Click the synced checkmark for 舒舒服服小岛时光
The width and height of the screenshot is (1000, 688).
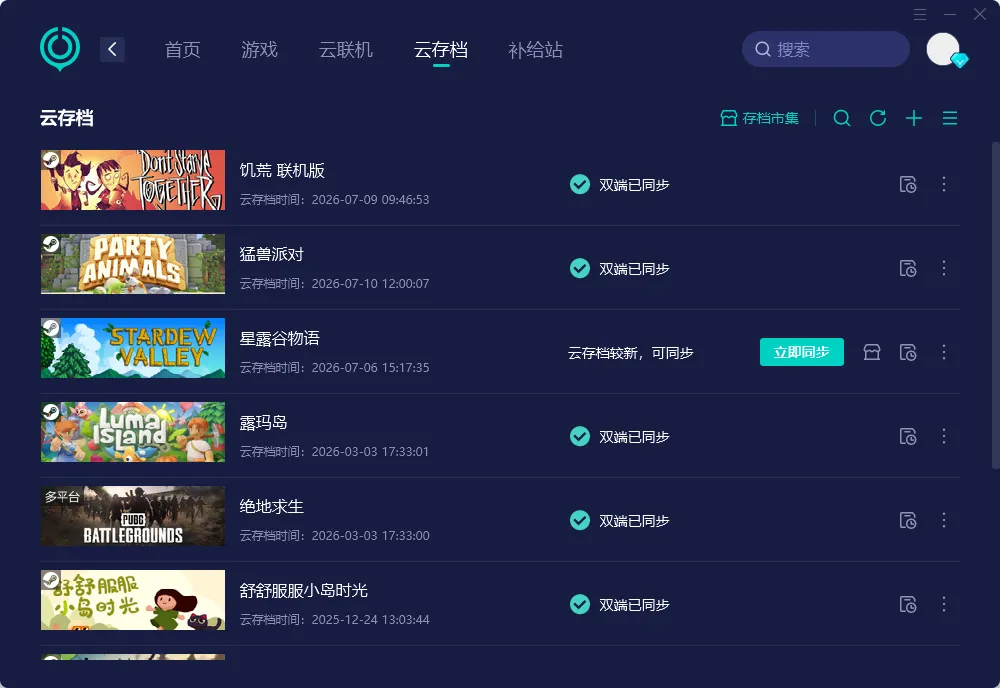580,604
